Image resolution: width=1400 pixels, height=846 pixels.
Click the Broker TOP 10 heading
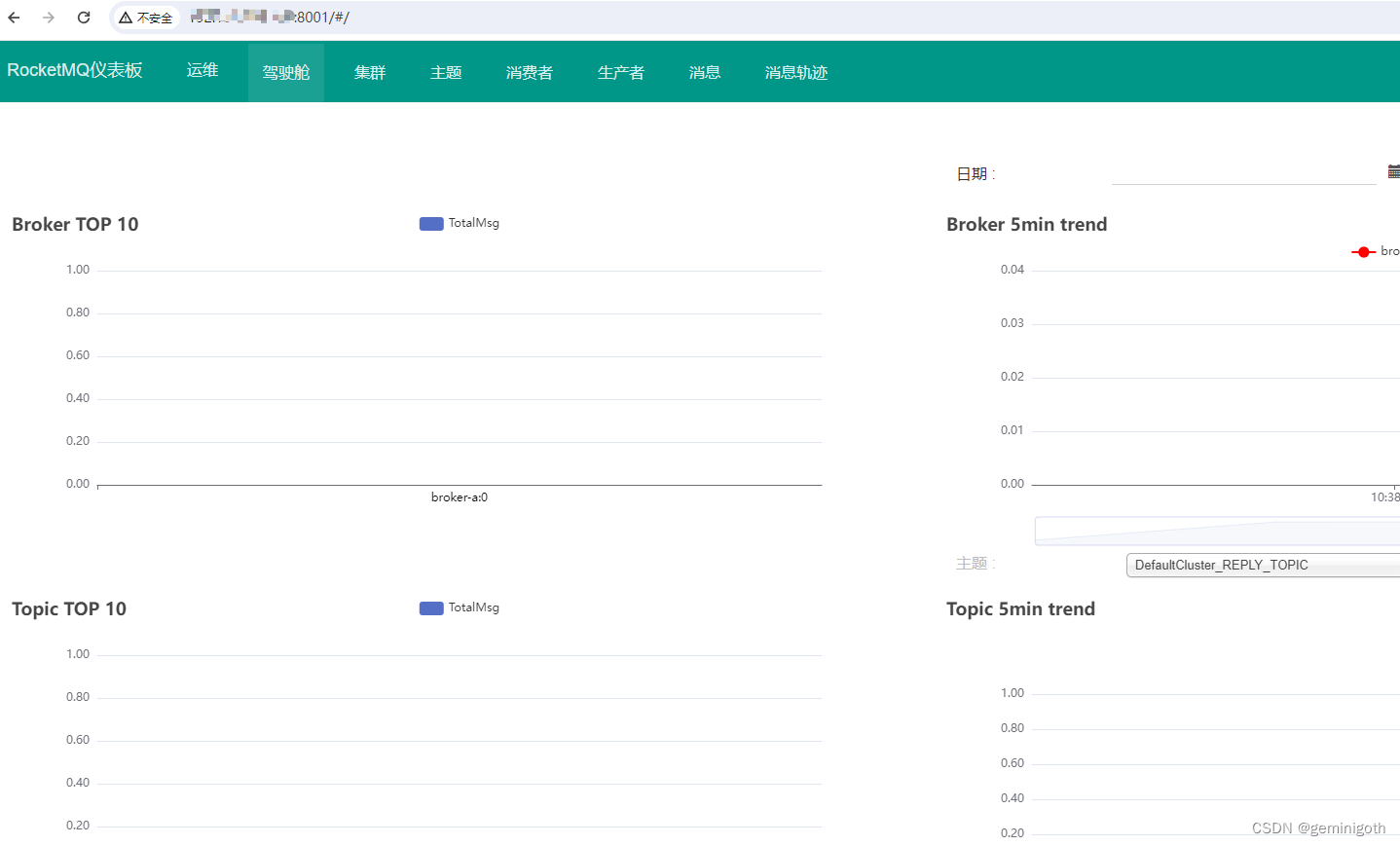coord(75,224)
